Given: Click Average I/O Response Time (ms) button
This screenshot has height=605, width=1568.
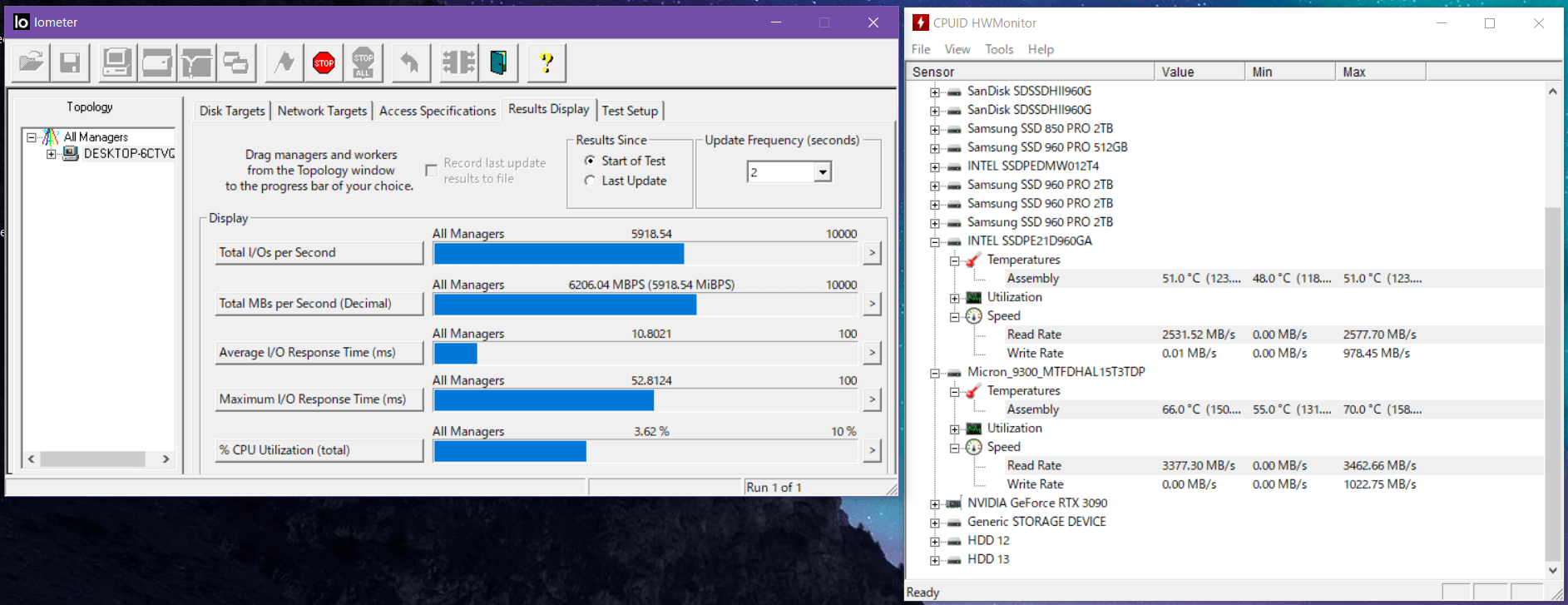Looking at the screenshot, I should pos(319,353).
